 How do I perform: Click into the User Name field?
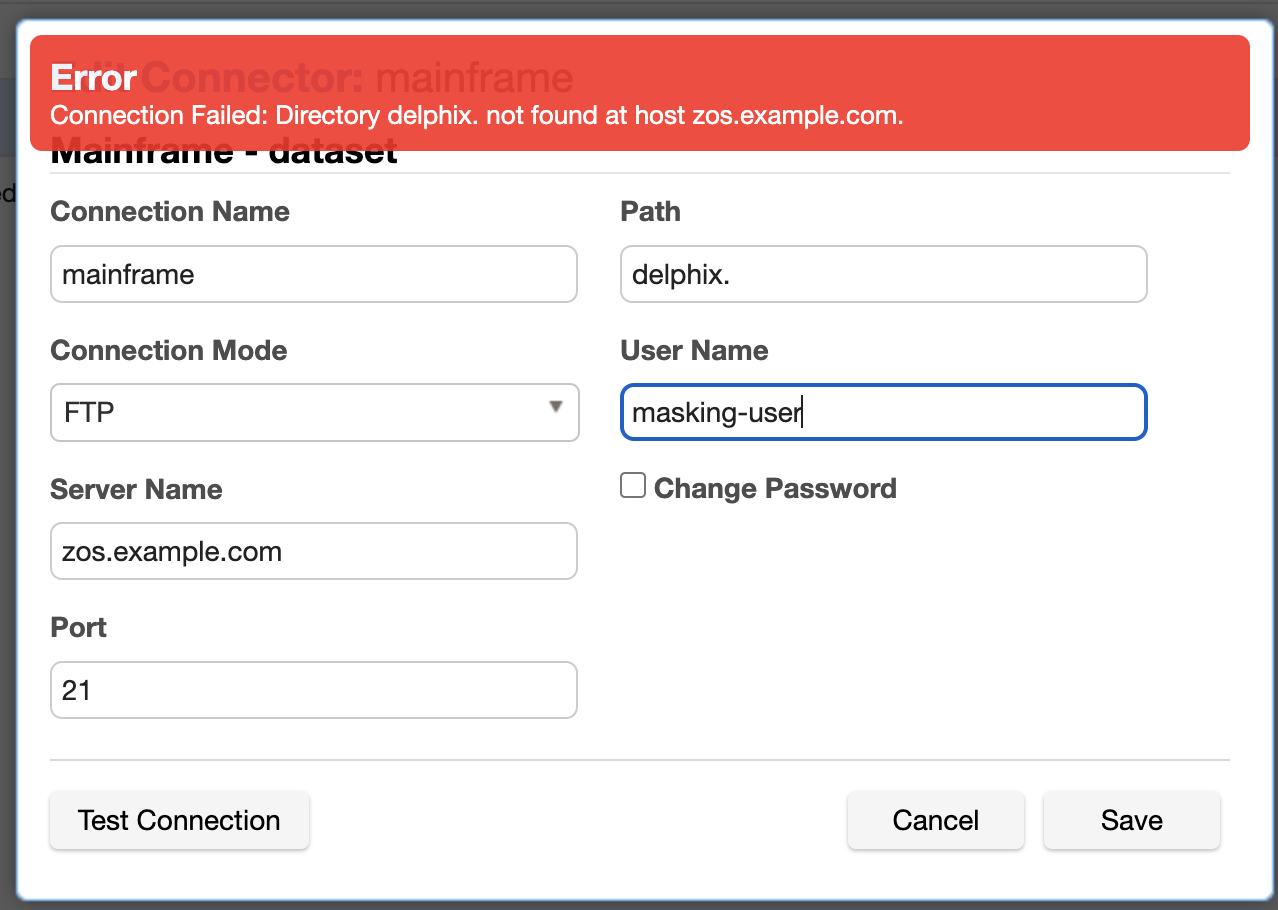(883, 412)
